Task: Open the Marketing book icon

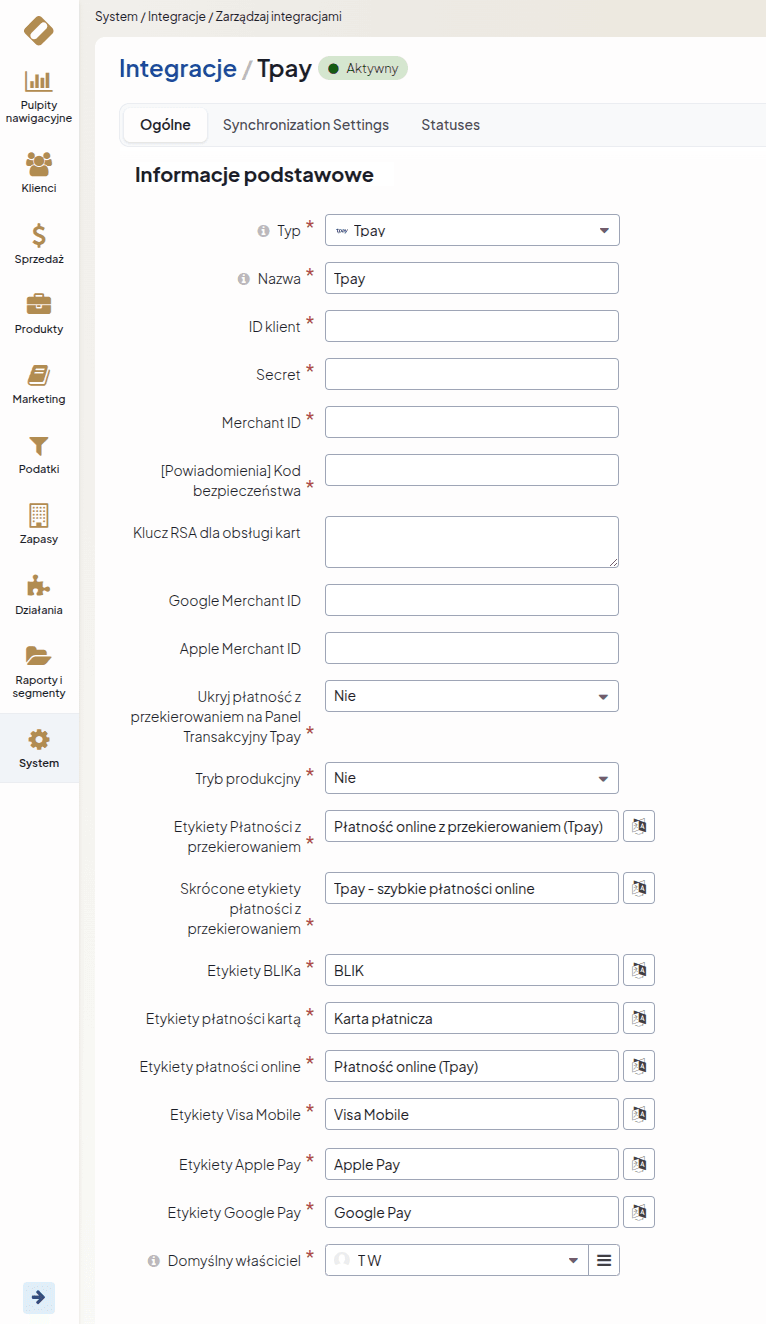Action: click(39, 383)
